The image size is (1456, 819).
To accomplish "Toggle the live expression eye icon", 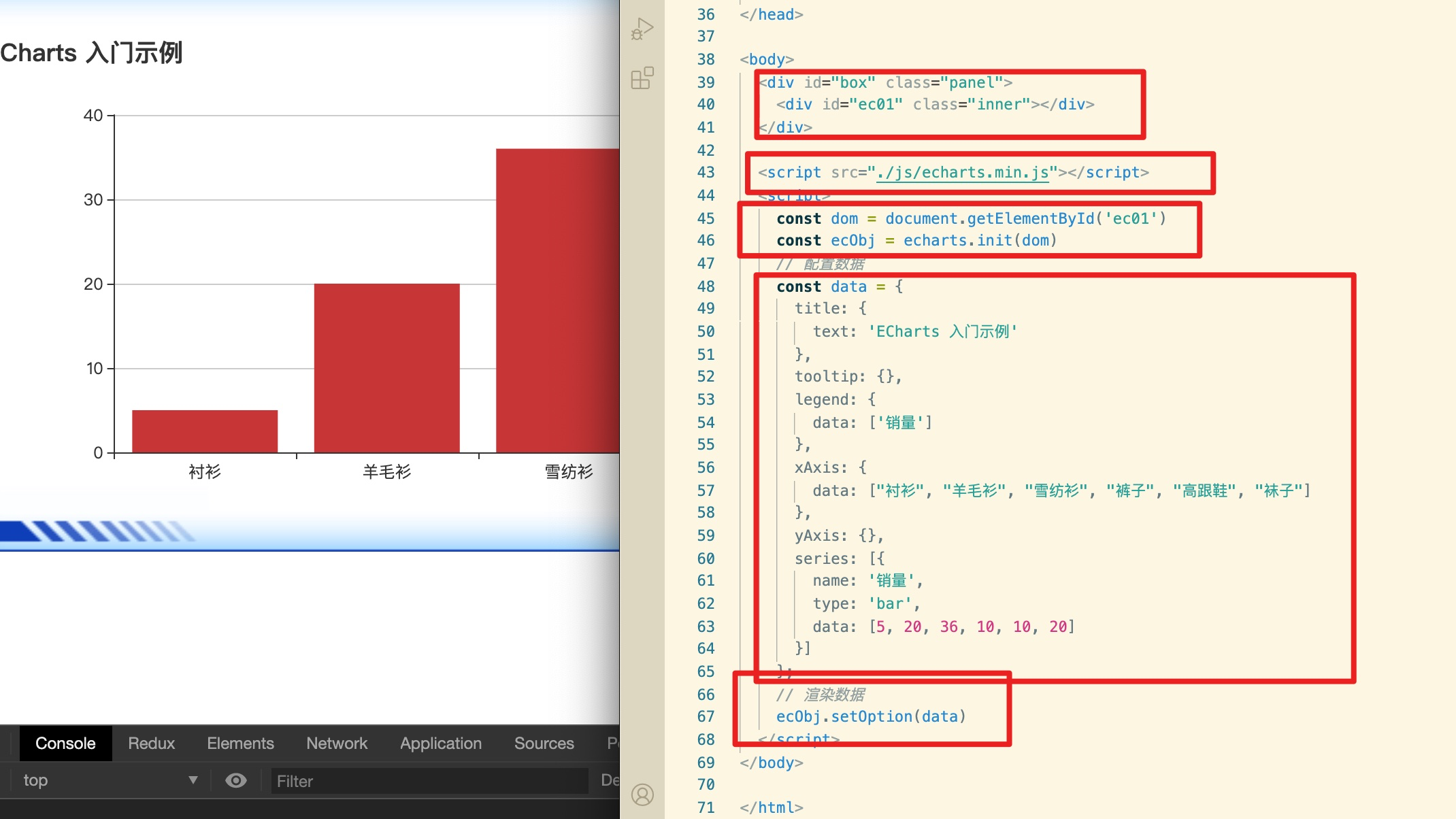I will coord(236,780).
